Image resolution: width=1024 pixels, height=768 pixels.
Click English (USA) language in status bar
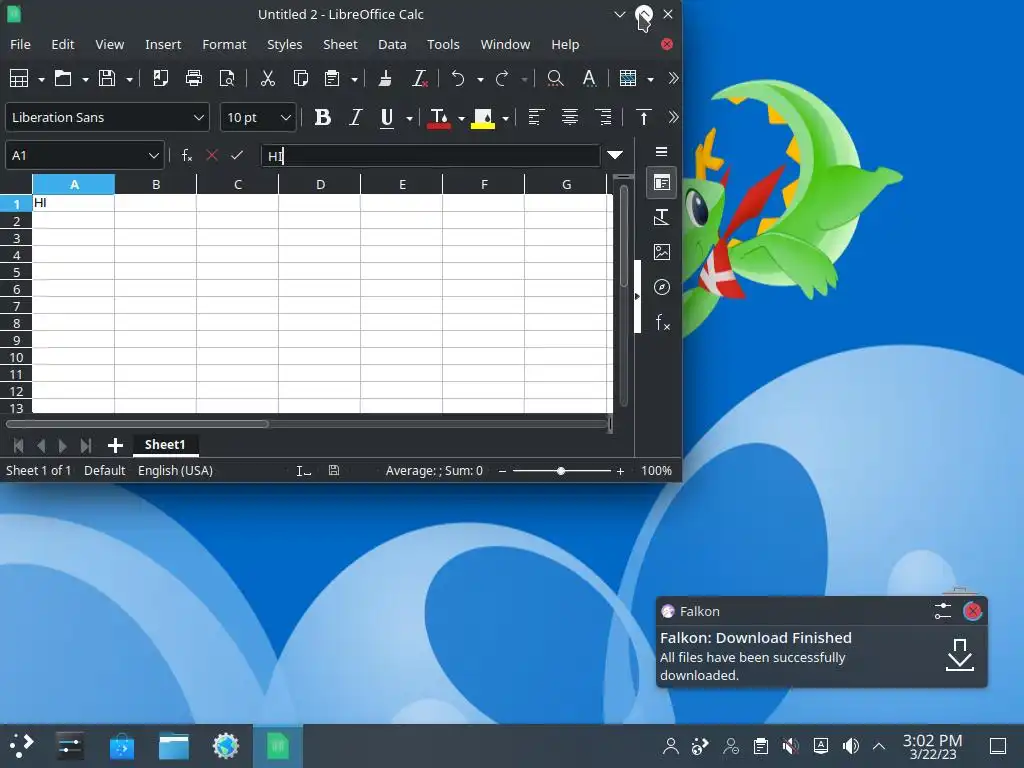coord(175,471)
